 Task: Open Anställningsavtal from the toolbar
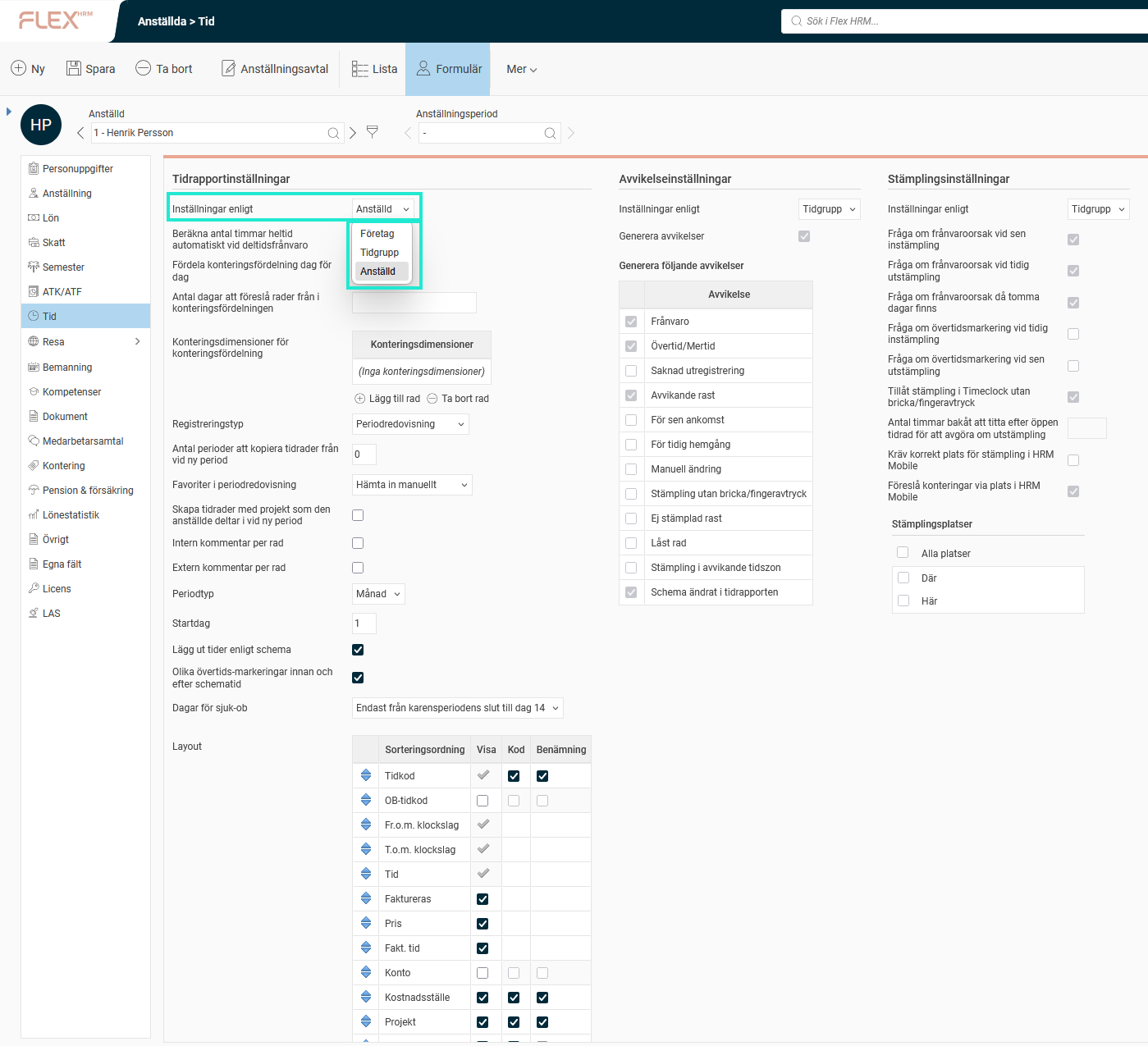pos(275,69)
